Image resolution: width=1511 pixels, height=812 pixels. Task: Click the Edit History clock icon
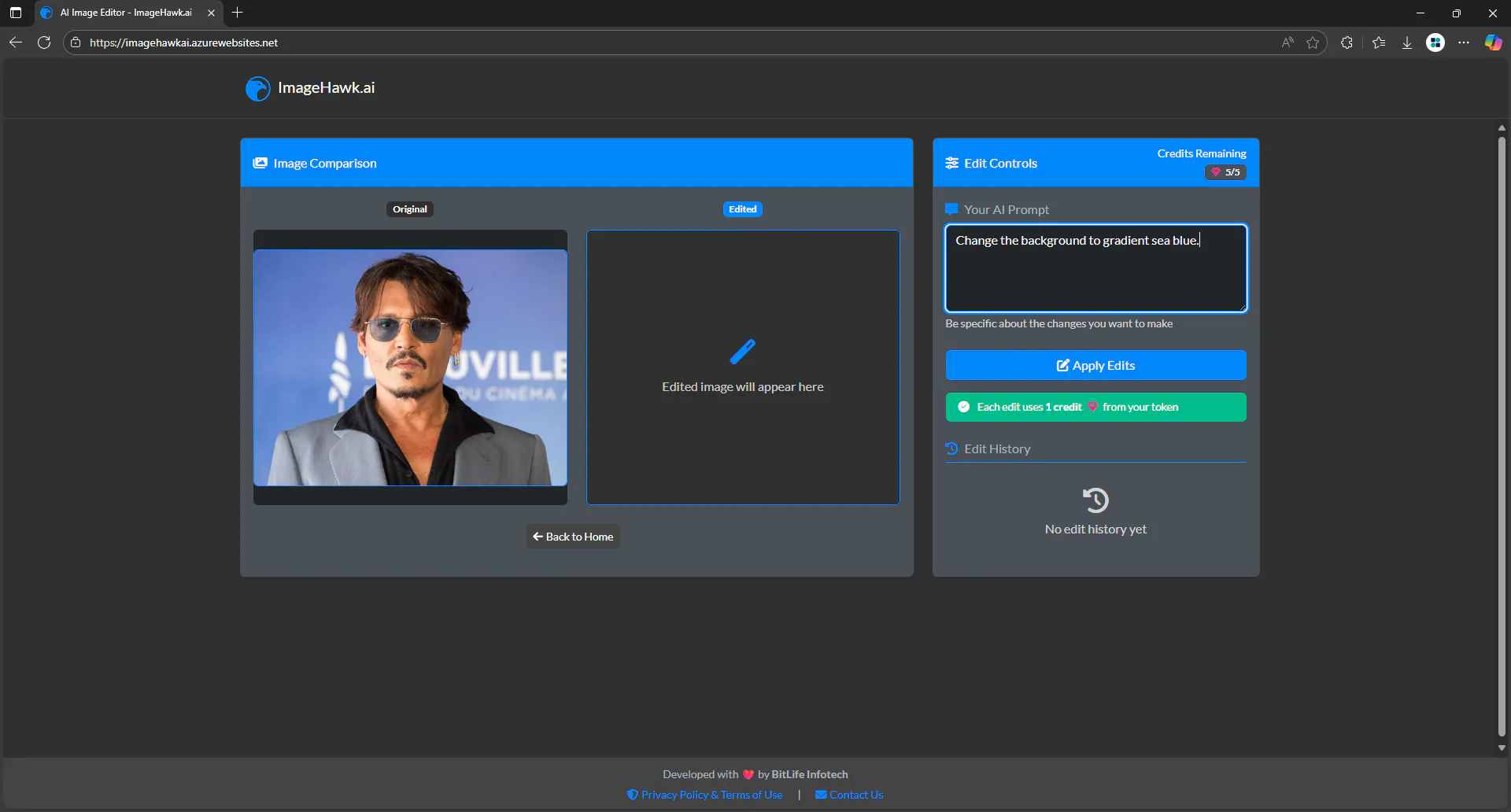tap(951, 448)
